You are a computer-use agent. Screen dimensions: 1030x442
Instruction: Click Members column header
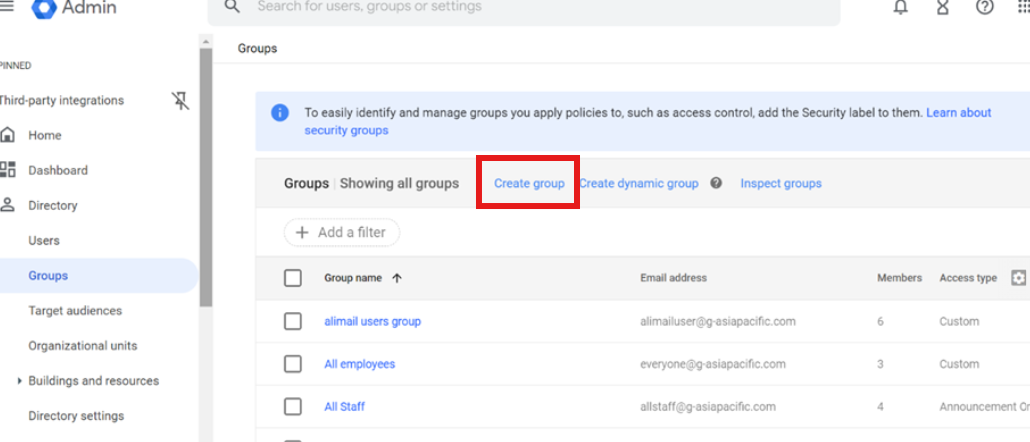pos(899,278)
